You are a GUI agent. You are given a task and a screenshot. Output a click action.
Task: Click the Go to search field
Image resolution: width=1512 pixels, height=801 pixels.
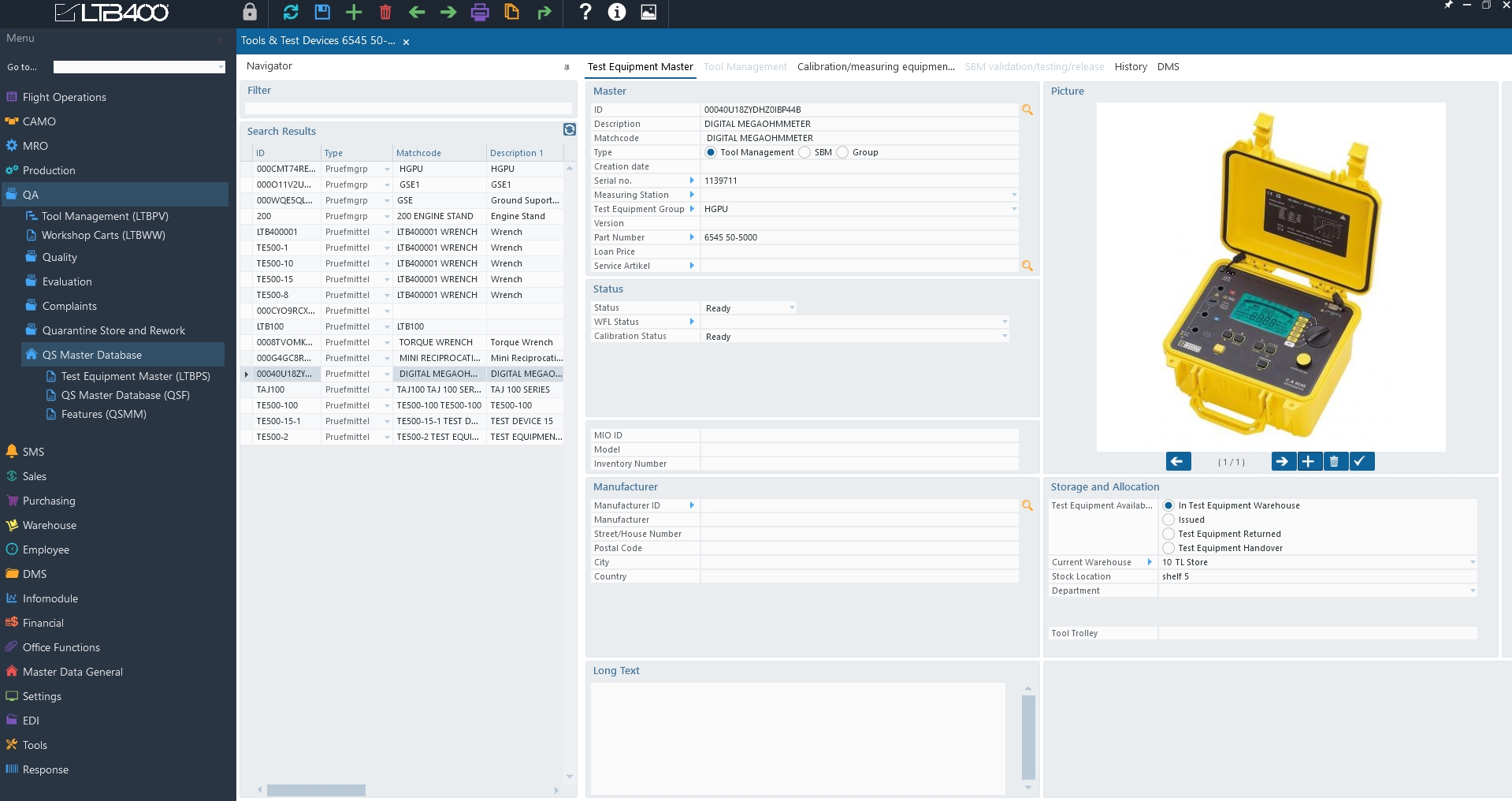(139, 67)
